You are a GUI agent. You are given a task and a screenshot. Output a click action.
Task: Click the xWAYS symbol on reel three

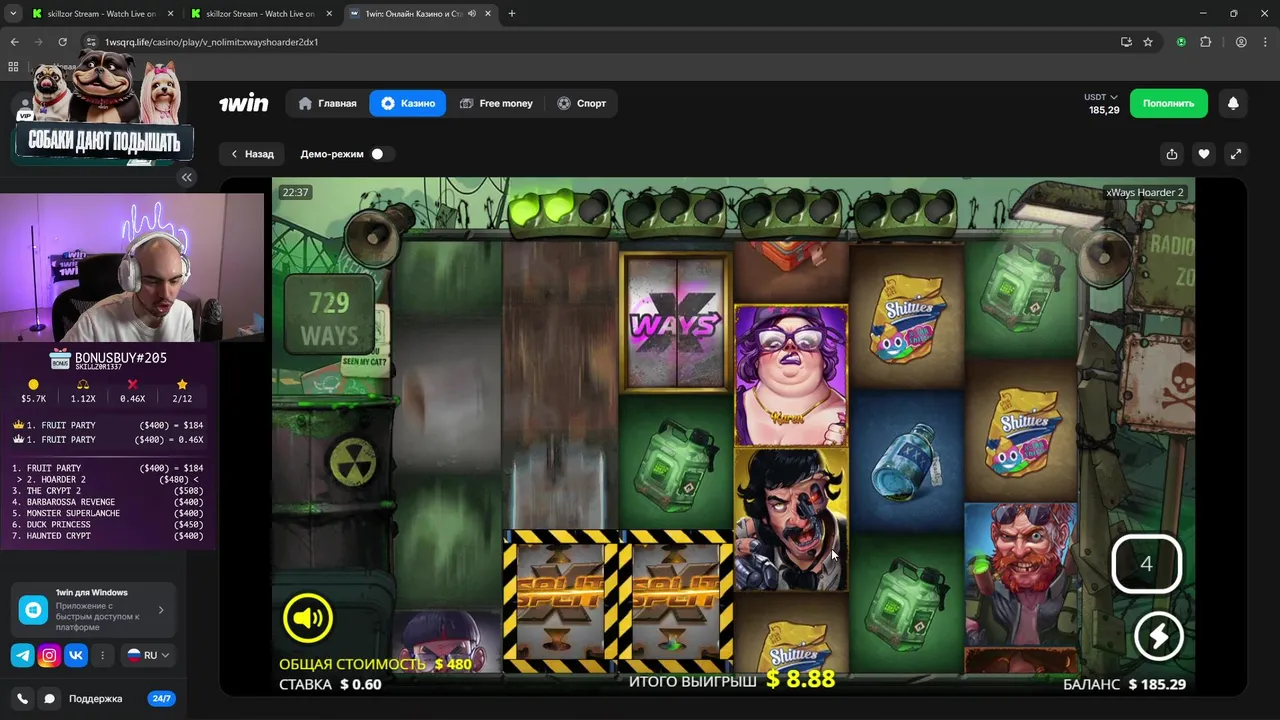675,322
